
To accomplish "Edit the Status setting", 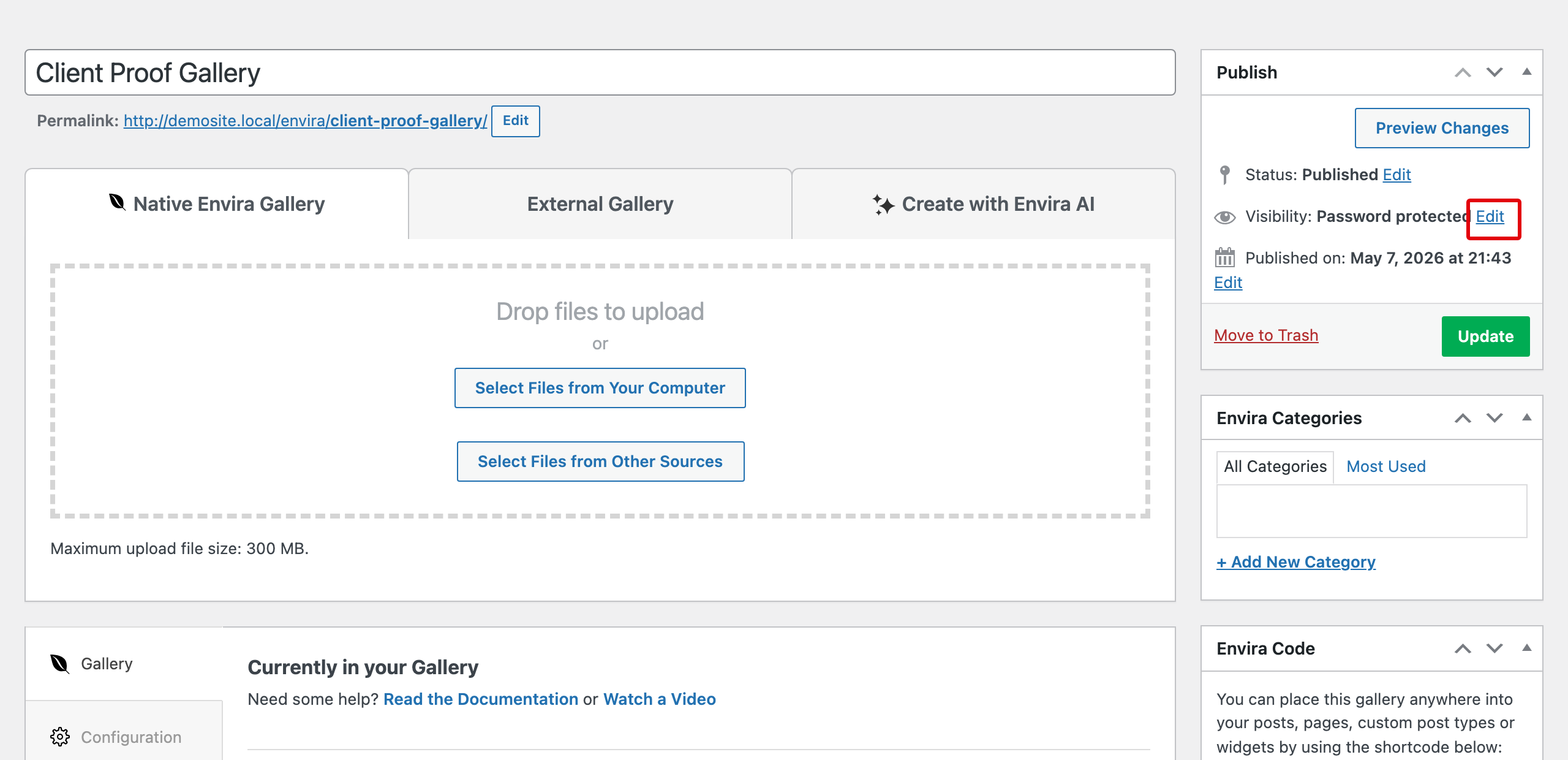I will tap(1396, 175).
